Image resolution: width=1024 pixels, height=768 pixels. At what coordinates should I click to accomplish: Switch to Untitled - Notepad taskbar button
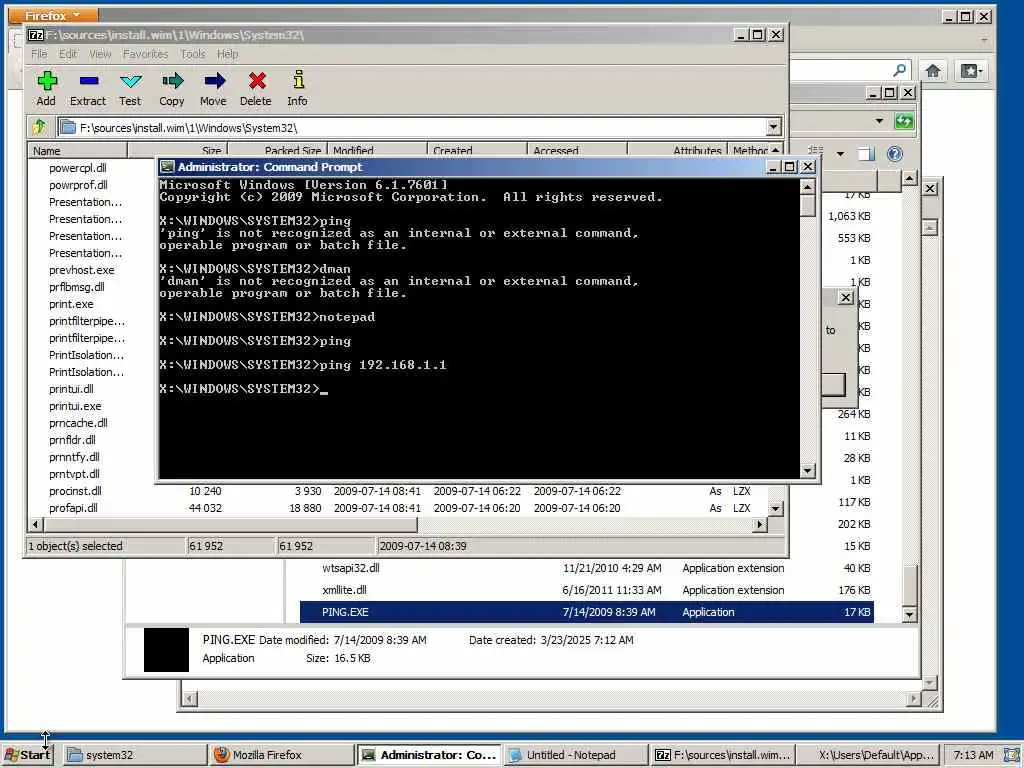pyautogui.click(x=576, y=755)
